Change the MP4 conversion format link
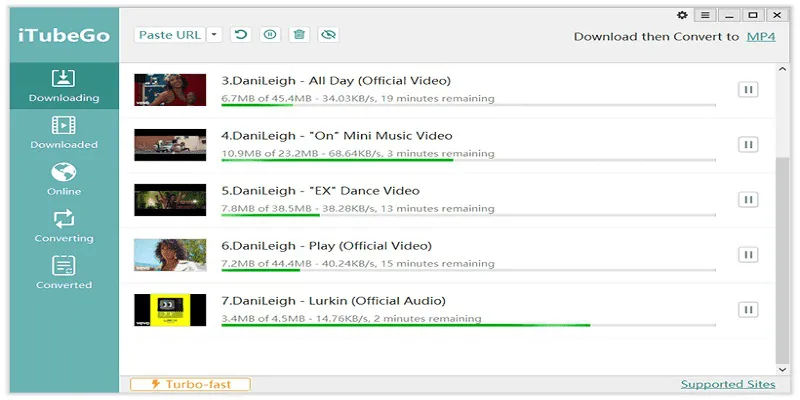This screenshot has height=400, width=800. pyautogui.click(x=761, y=37)
